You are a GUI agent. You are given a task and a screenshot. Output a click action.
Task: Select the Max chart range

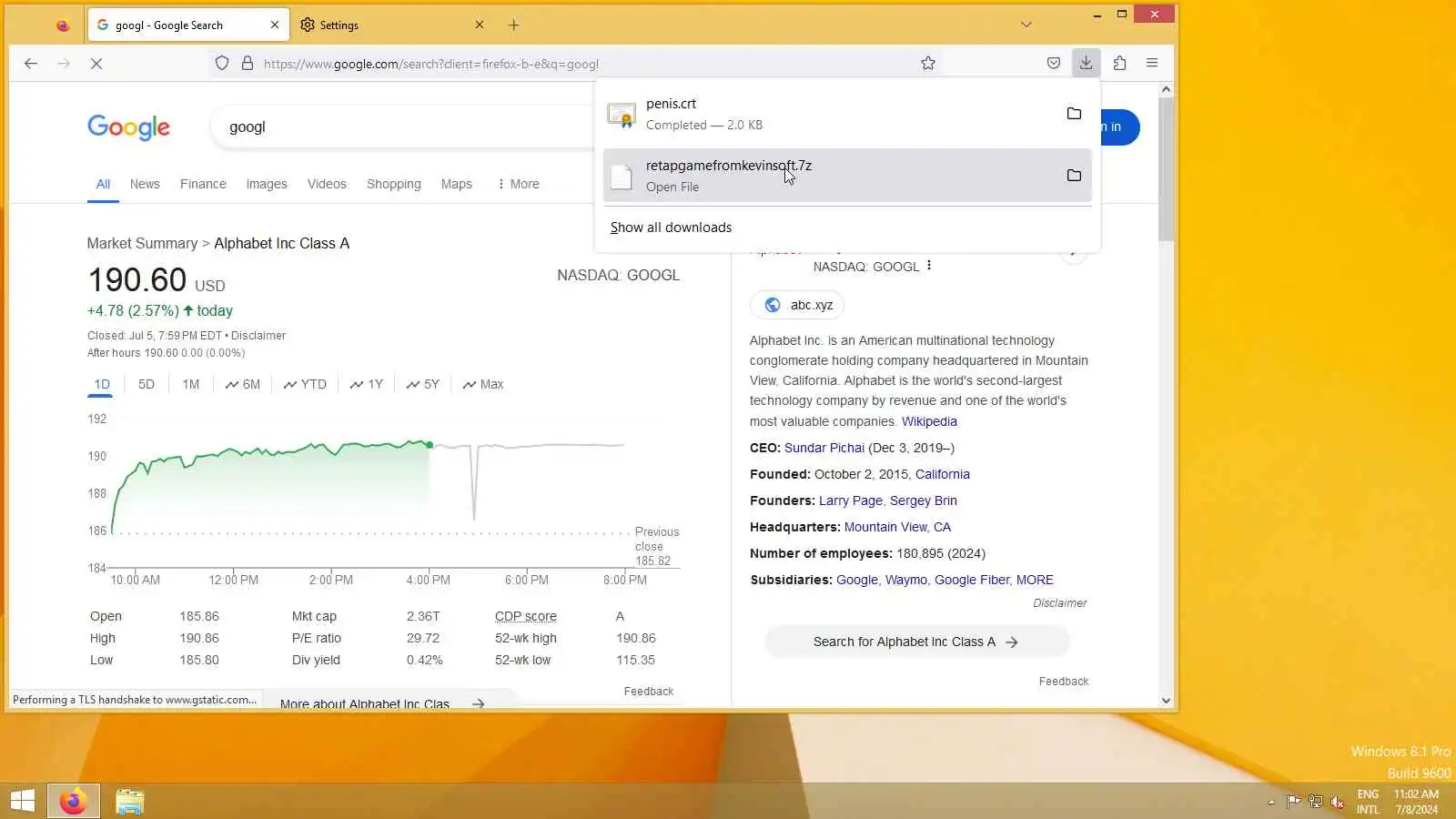(483, 384)
